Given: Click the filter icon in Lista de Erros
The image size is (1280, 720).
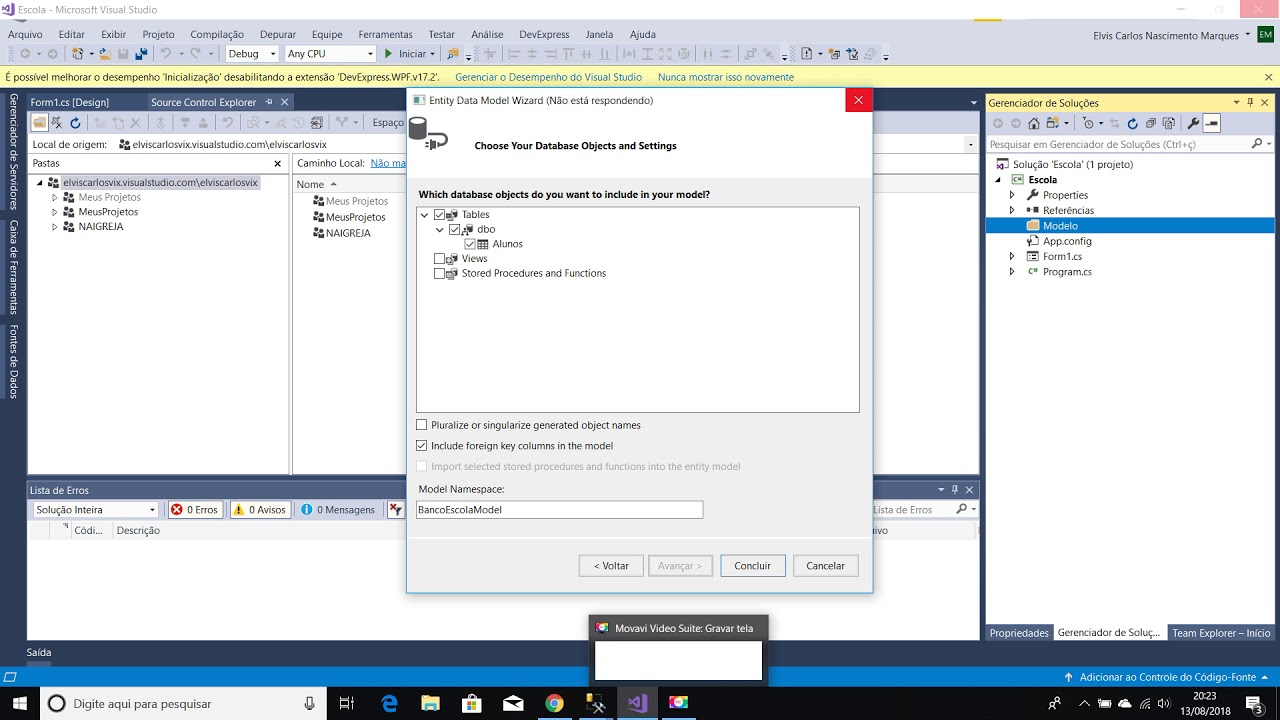Looking at the screenshot, I should click(x=396, y=509).
